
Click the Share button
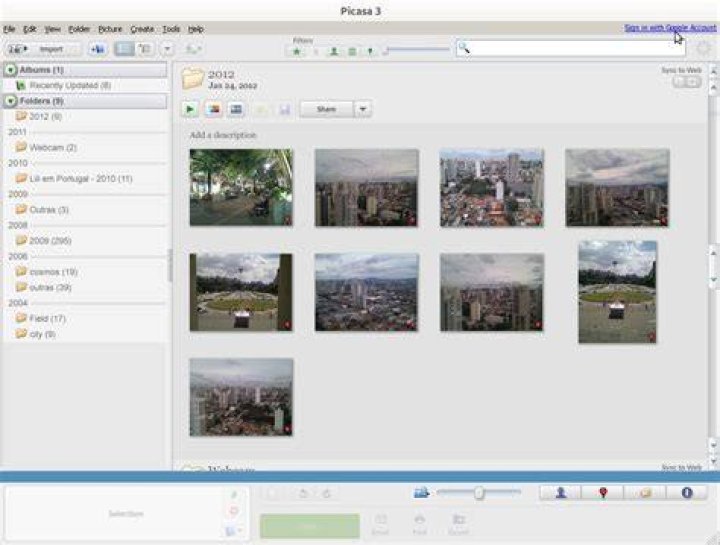pyautogui.click(x=326, y=109)
